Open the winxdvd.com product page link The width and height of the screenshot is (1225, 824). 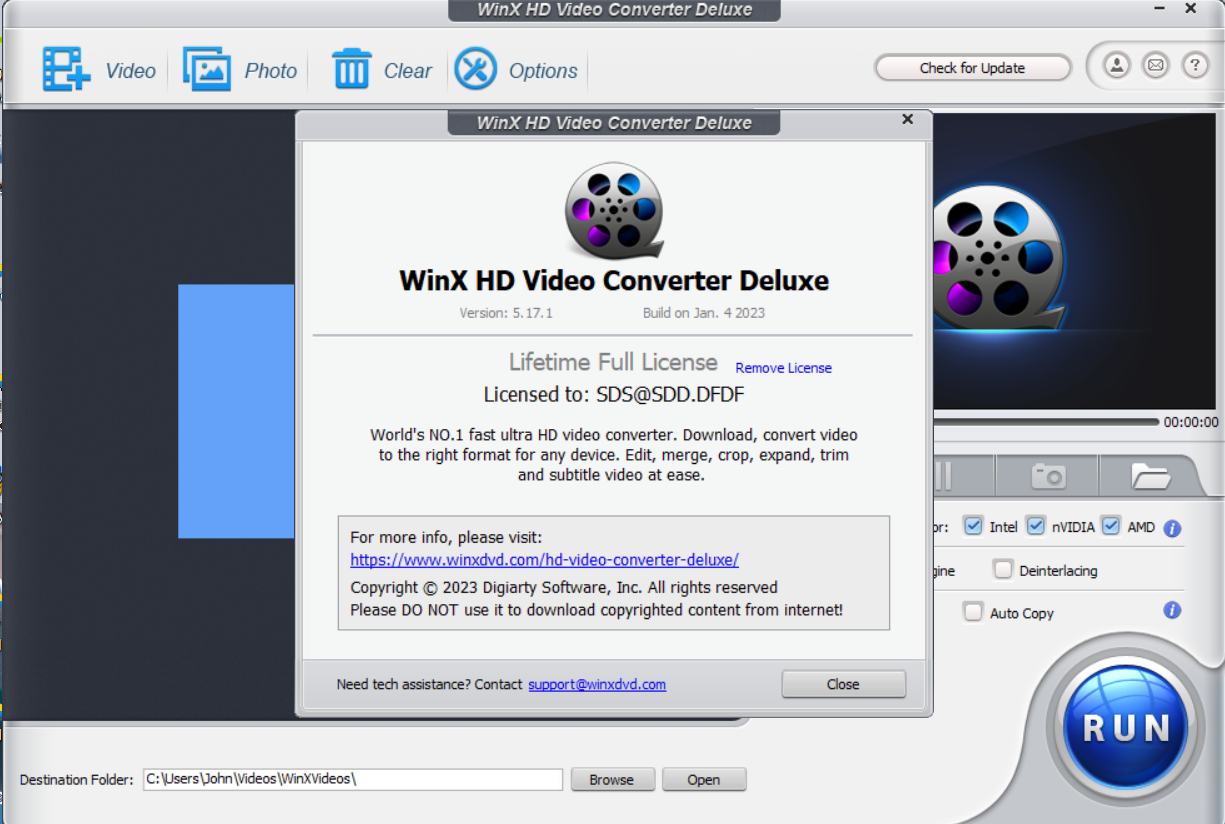(x=544, y=560)
